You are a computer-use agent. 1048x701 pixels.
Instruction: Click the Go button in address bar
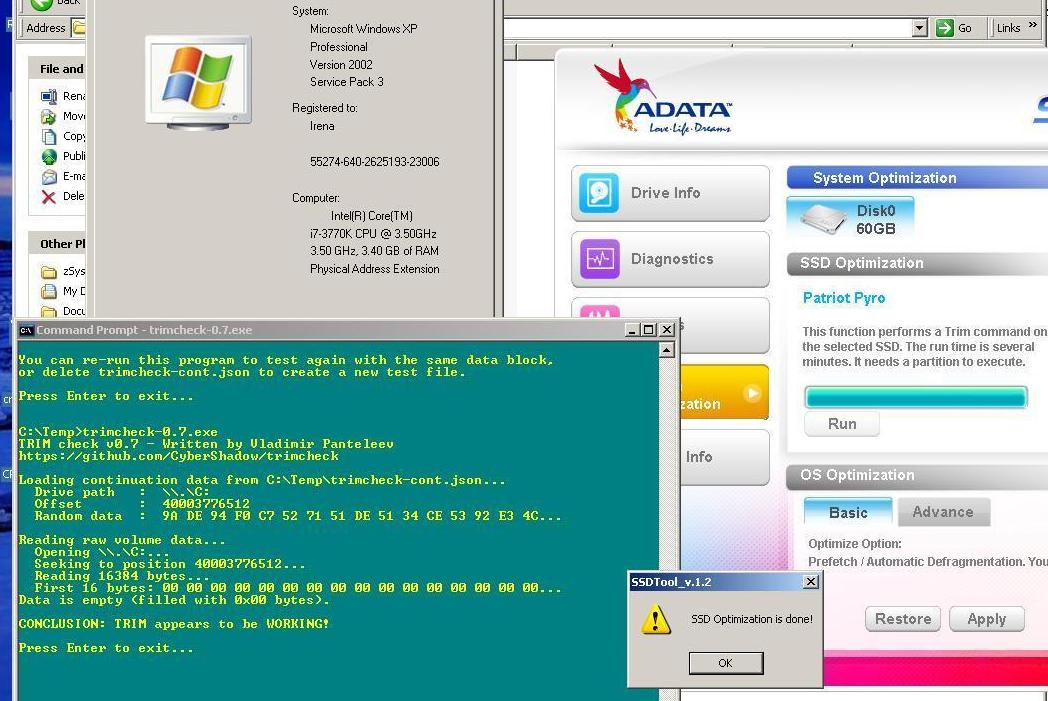[x=954, y=28]
